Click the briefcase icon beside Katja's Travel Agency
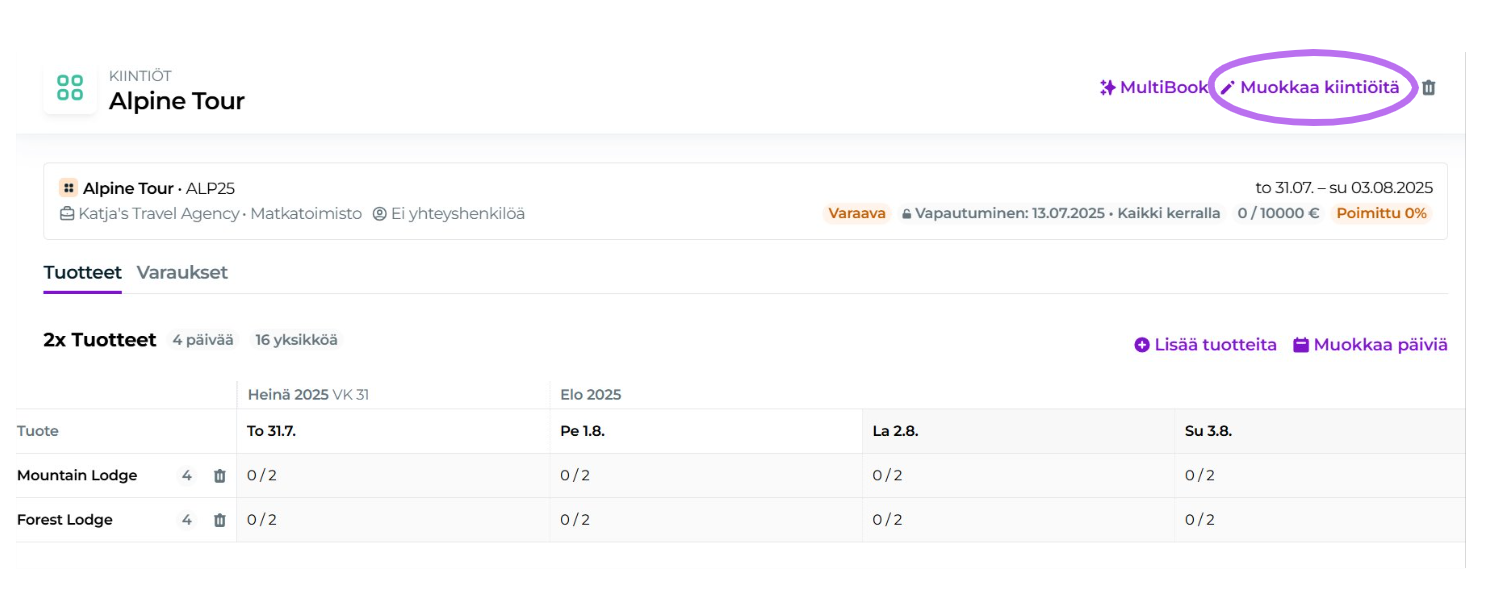Viewport: 1498px width, 603px height. (x=67, y=214)
